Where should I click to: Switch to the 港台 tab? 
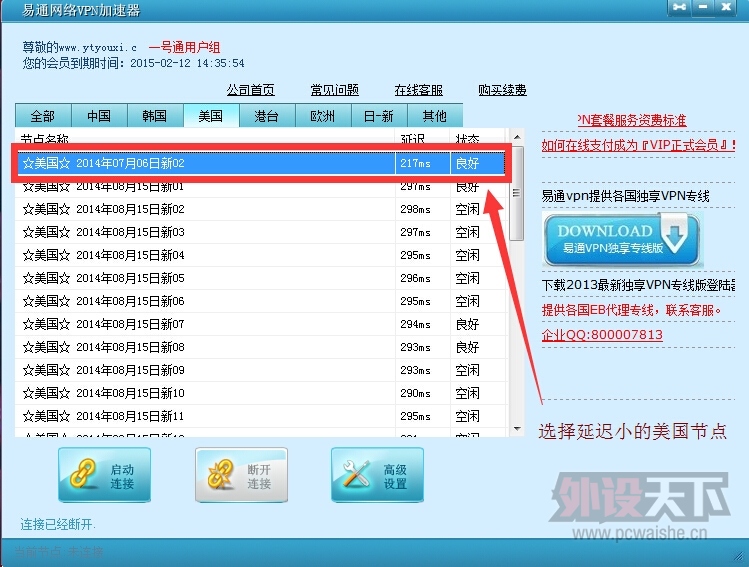(x=267, y=116)
